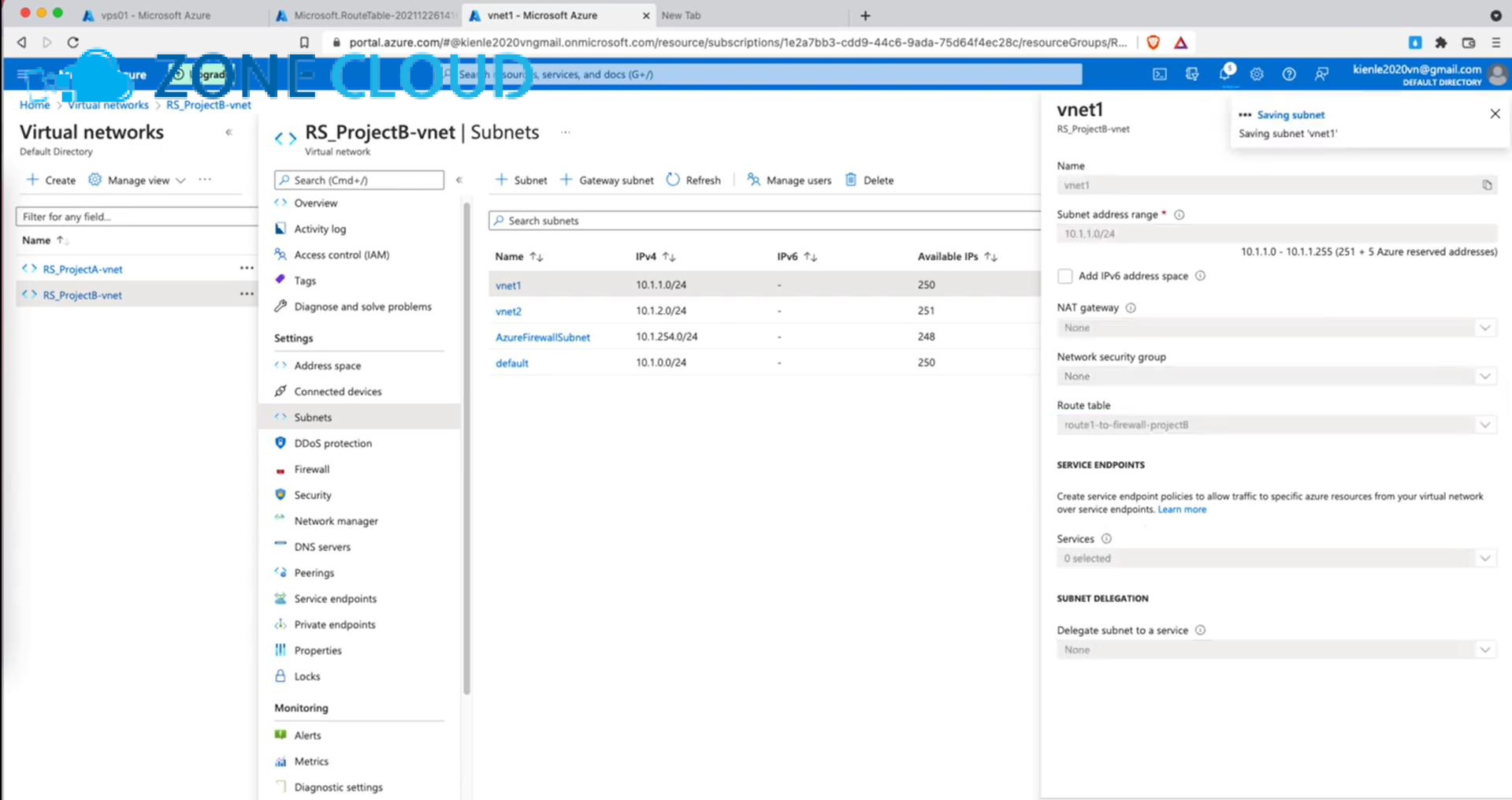Expand the Network security group dropdown

(1486, 376)
